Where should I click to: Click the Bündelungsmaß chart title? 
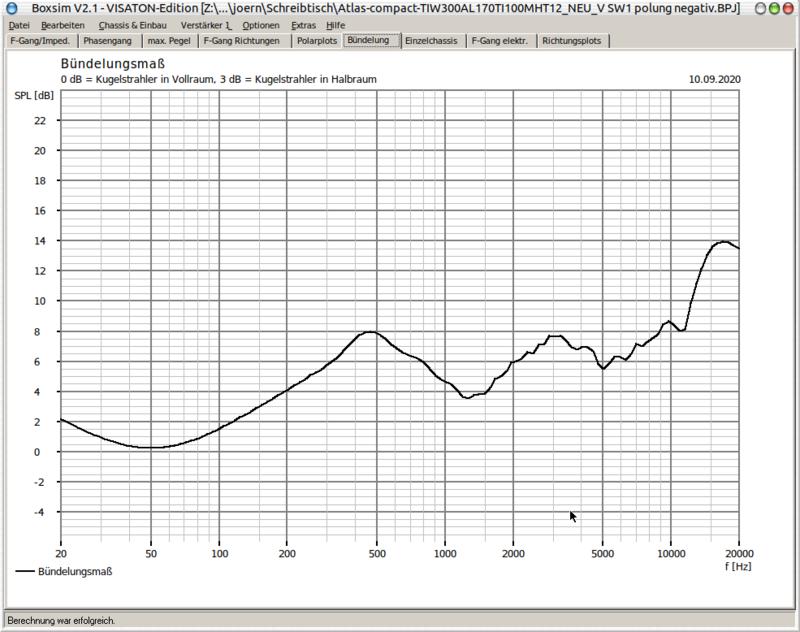(x=113, y=64)
